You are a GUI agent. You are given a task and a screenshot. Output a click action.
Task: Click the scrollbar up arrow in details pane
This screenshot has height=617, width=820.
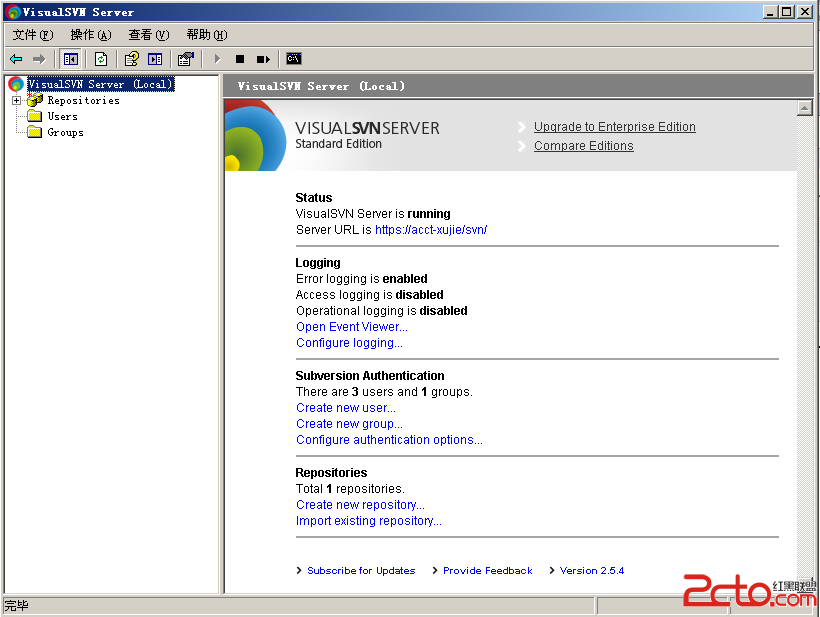[x=804, y=108]
